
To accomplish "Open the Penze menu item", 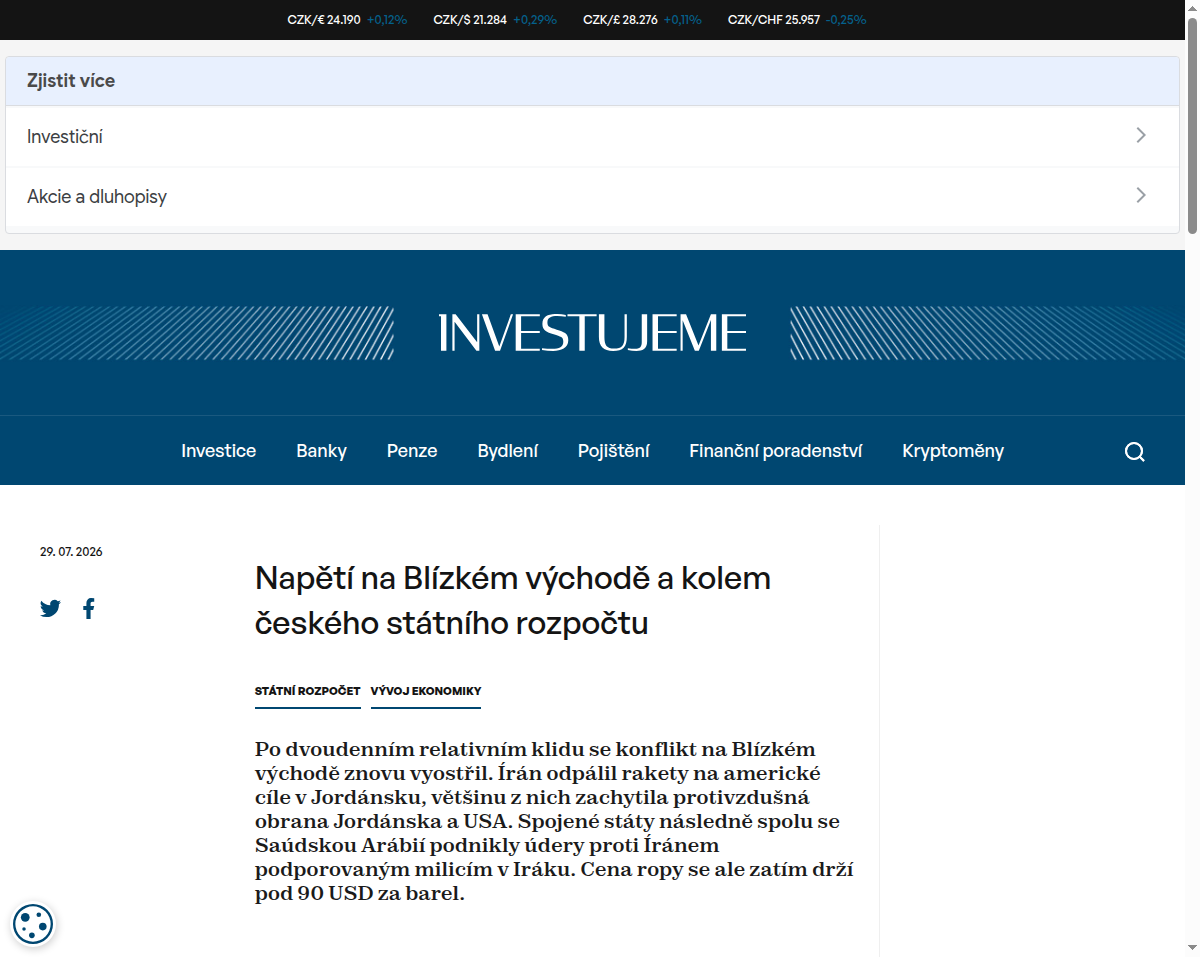I will point(412,451).
